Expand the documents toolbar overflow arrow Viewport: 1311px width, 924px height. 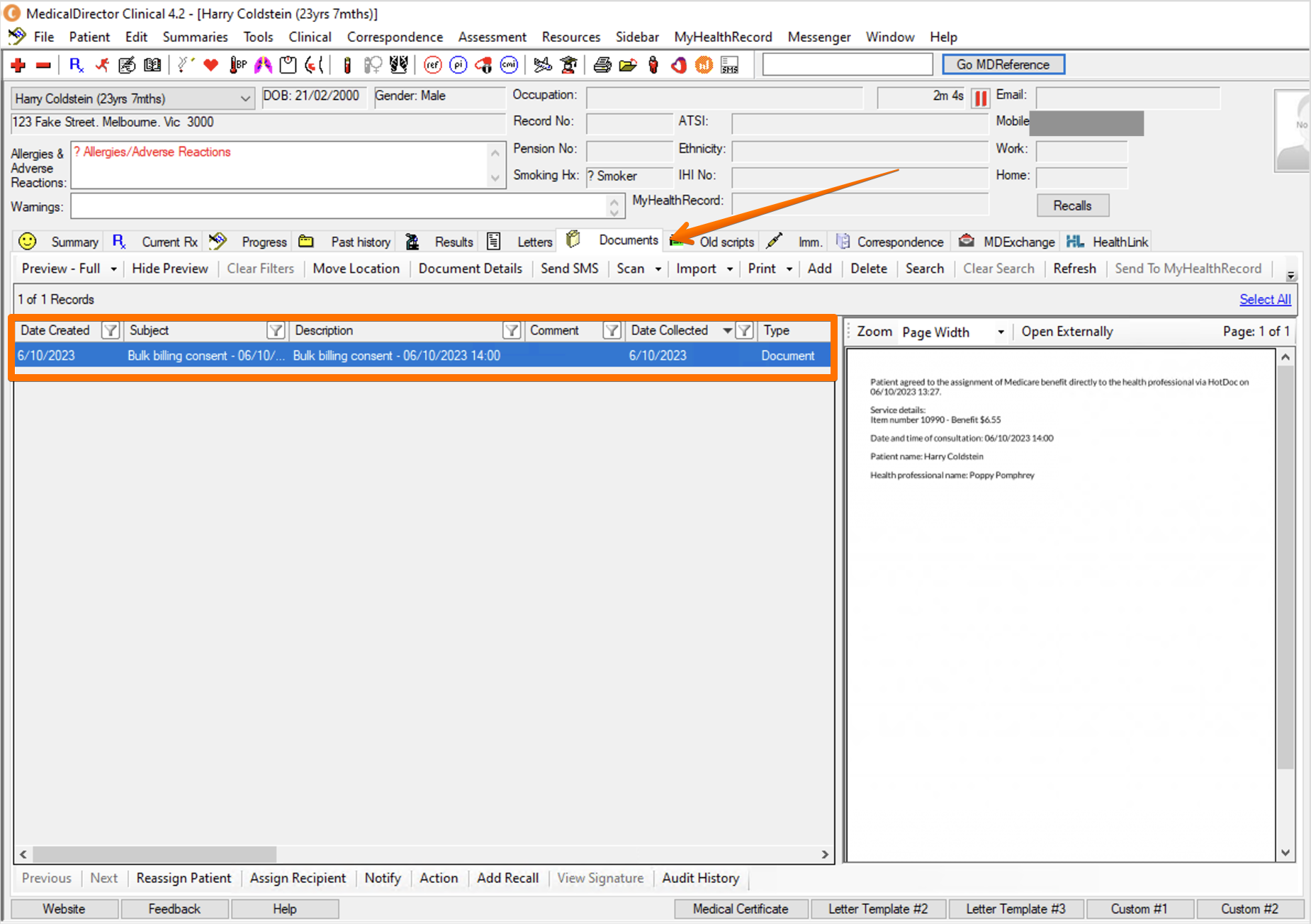click(1291, 276)
